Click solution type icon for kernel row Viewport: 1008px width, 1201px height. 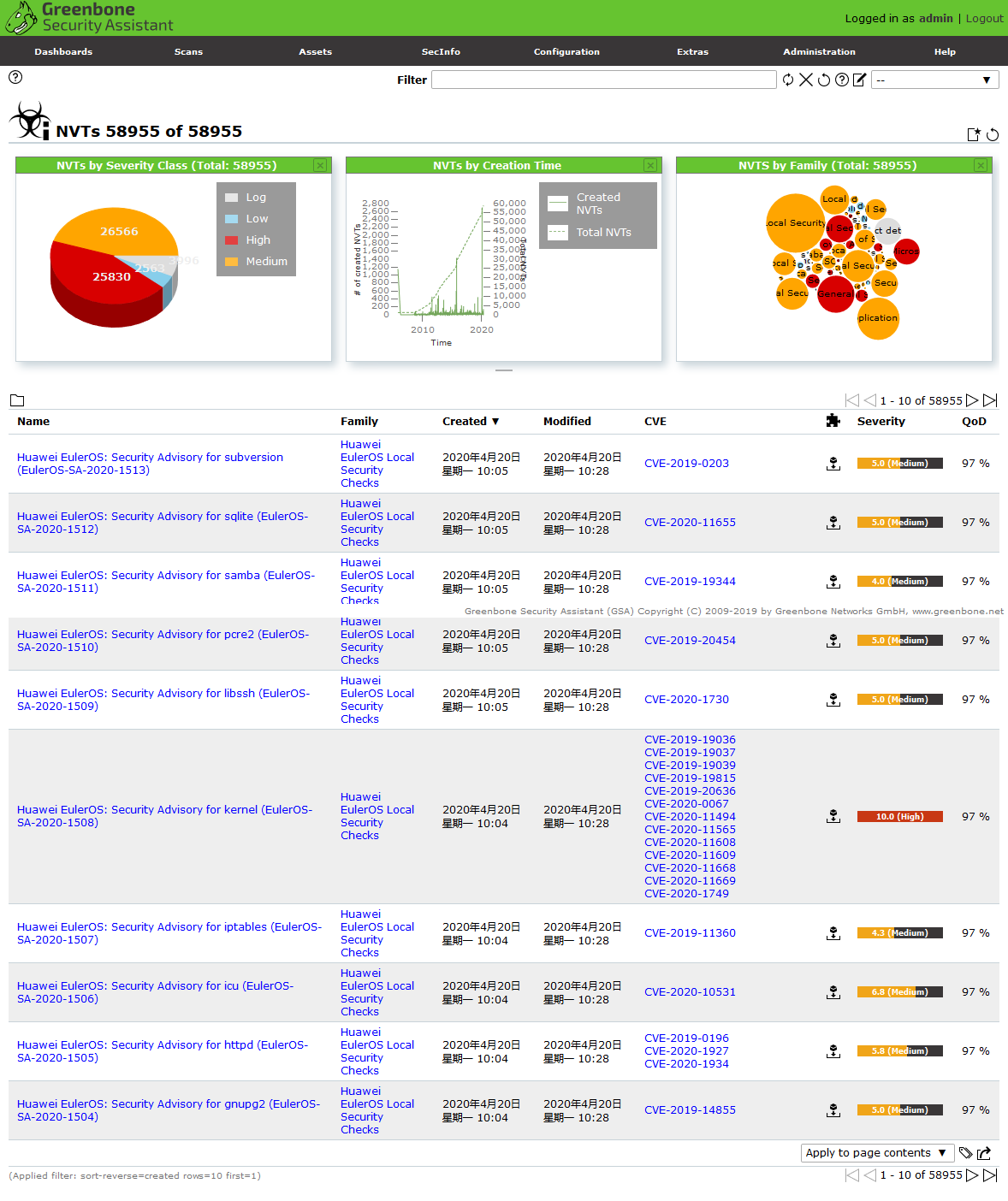[833, 817]
